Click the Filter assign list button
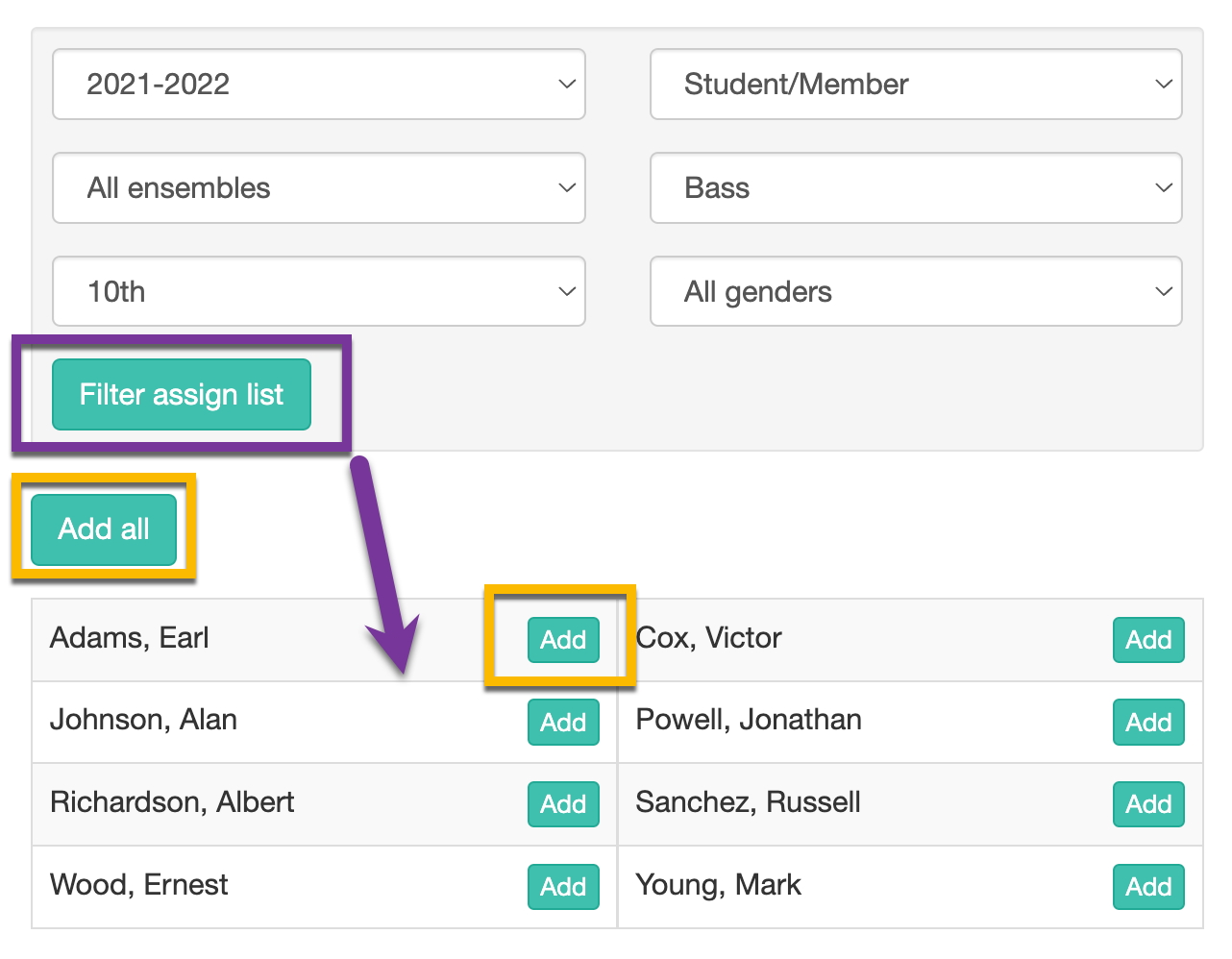Viewport: 1232px width, 959px height. tap(182, 395)
